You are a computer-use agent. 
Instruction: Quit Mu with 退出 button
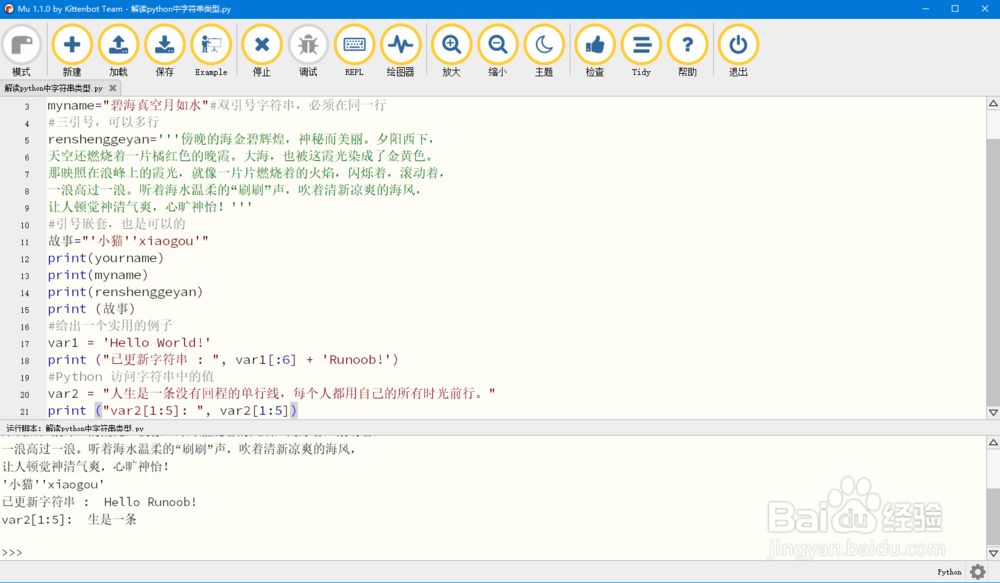pos(739,51)
